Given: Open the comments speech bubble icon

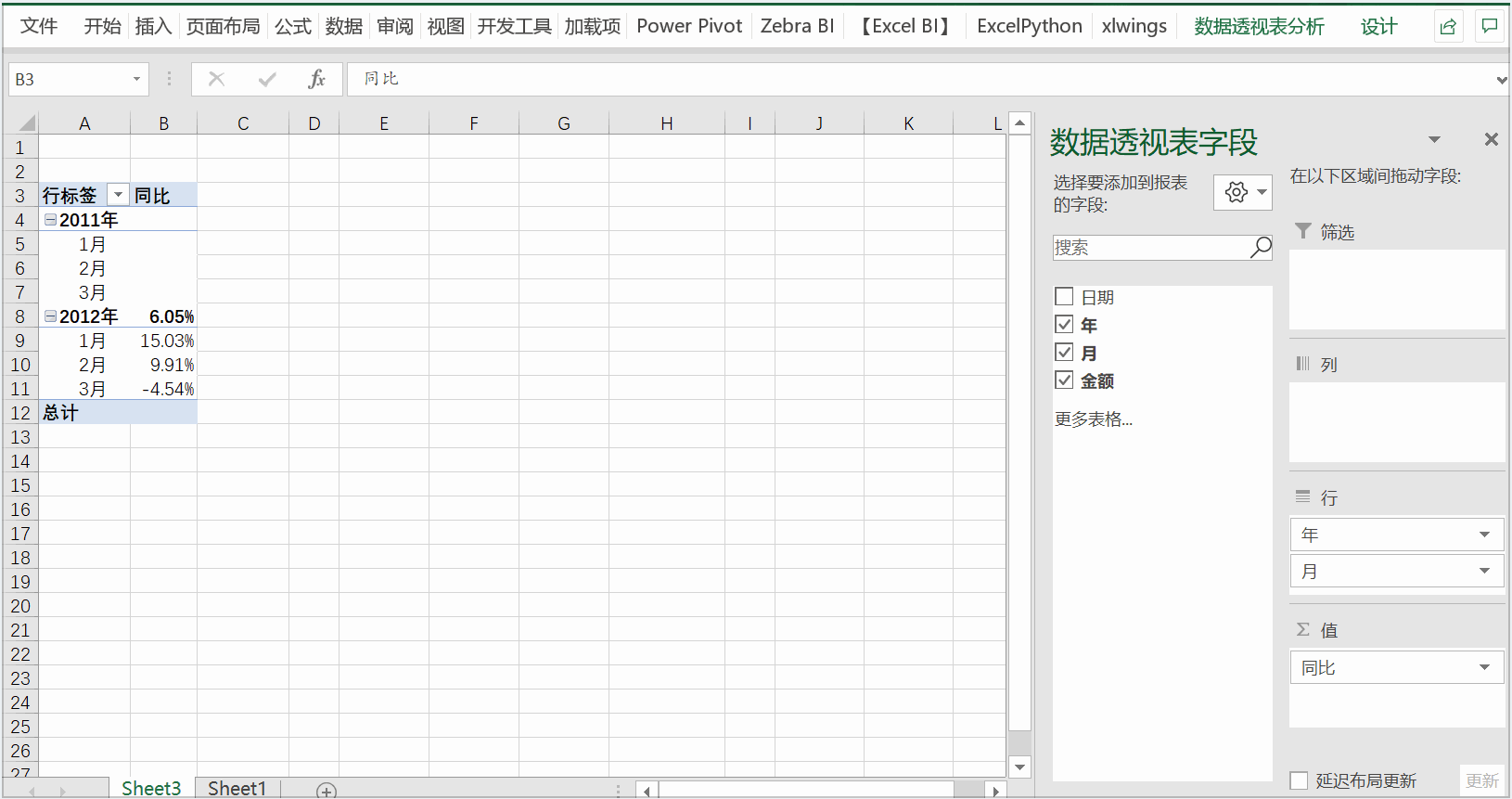Looking at the screenshot, I should pyautogui.click(x=1489, y=27).
